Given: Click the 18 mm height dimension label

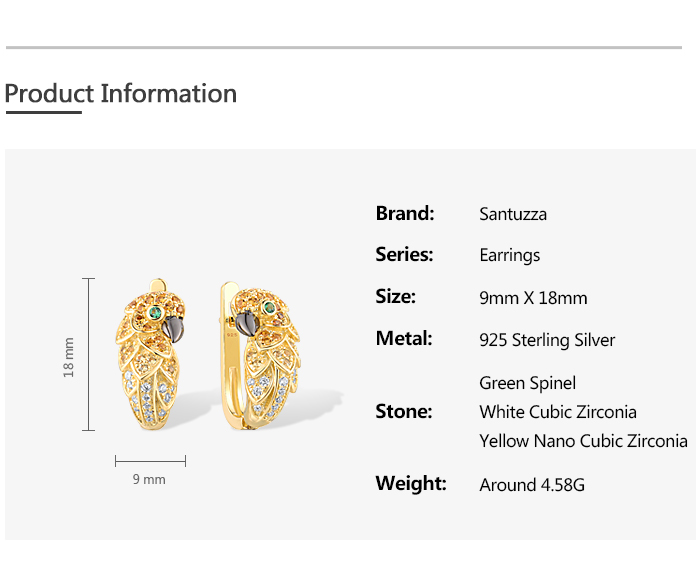Looking at the screenshot, I should coord(69,355).
